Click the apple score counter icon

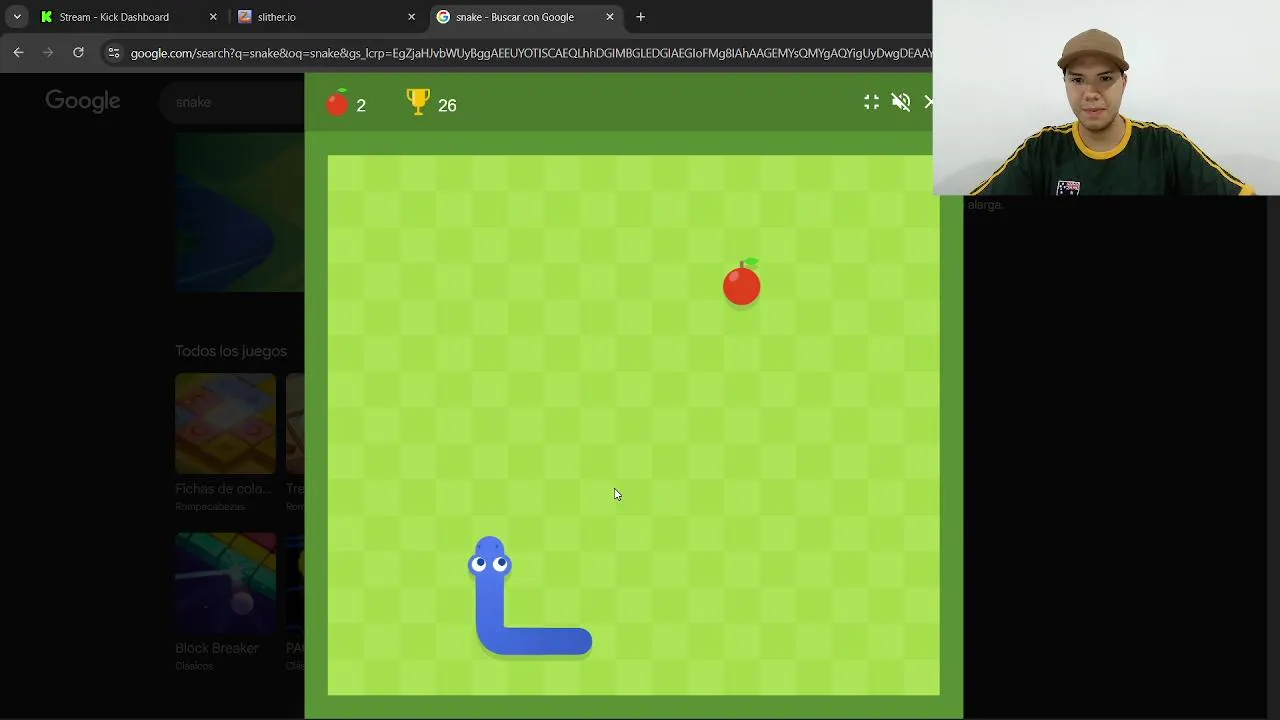[x=338, y=103]
